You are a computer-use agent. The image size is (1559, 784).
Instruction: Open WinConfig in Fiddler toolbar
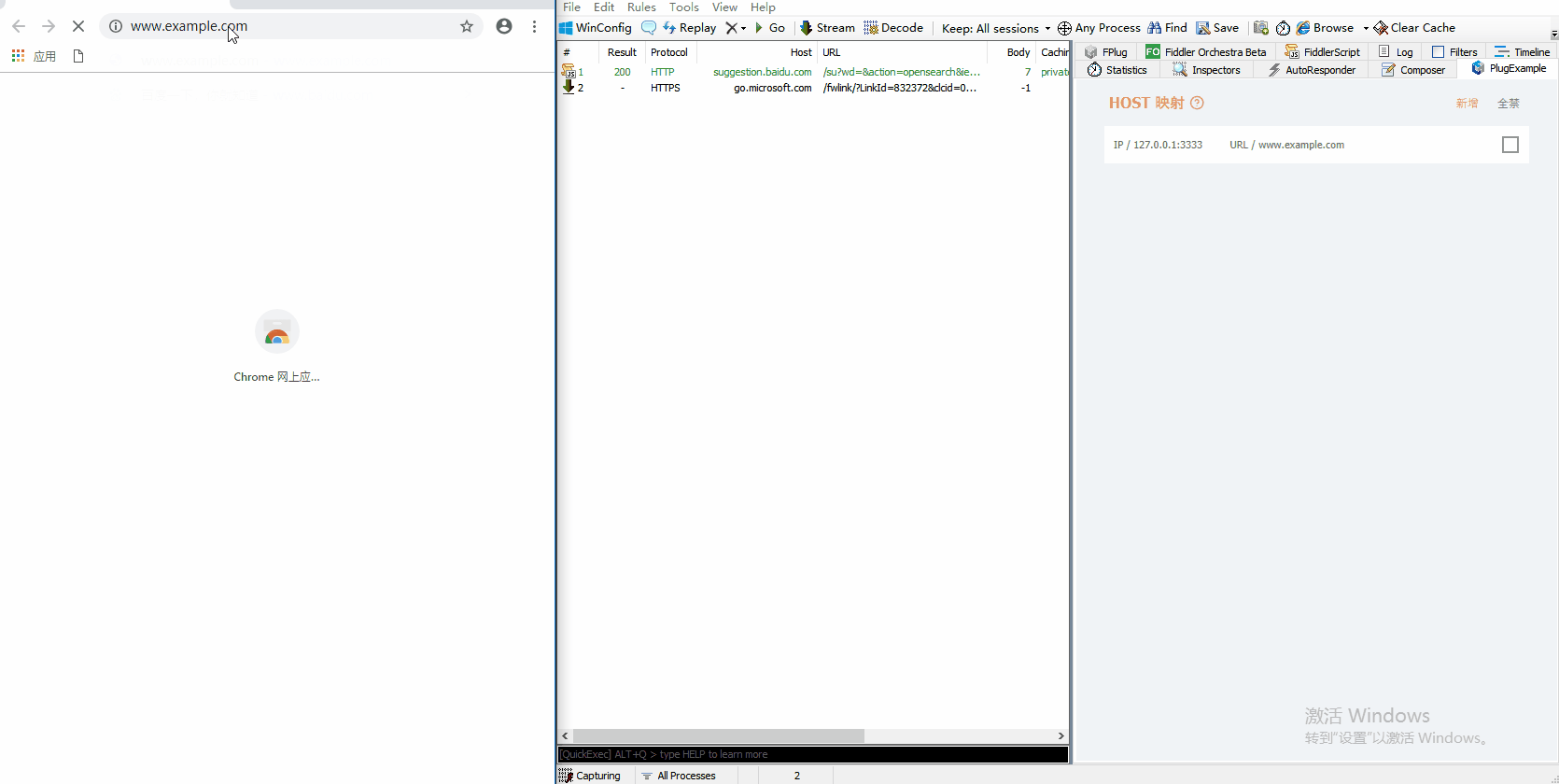(596, 28)
